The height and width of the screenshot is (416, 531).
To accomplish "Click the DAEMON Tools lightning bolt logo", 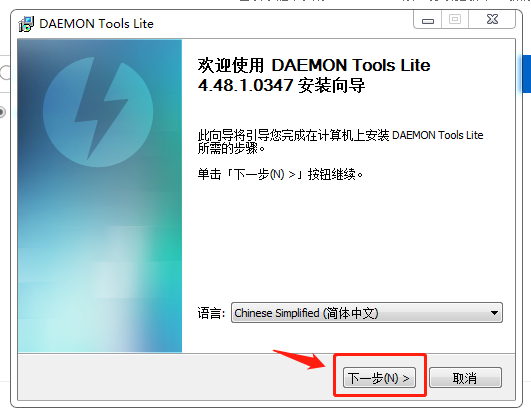I will tap(98, 112).
